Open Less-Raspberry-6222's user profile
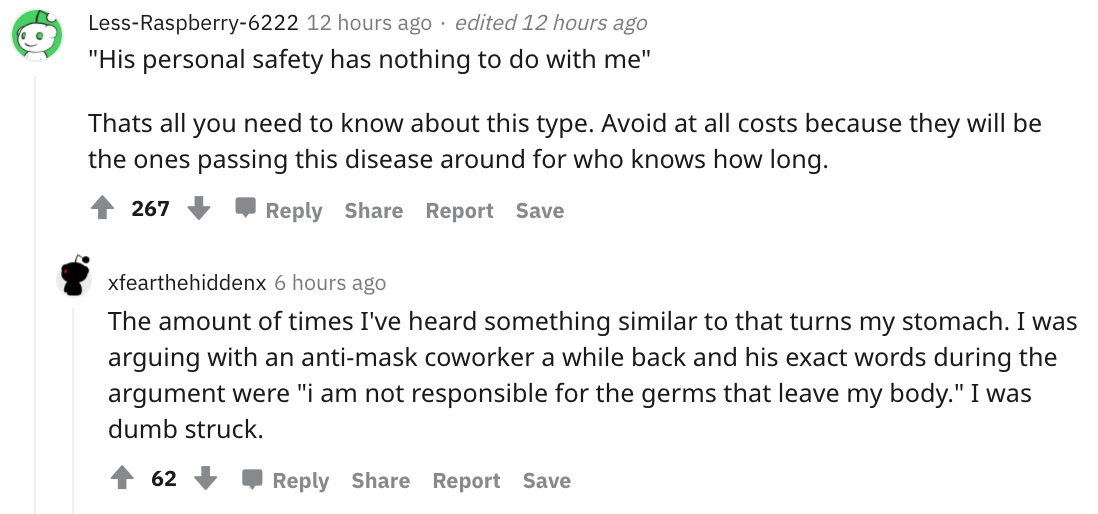The image size is (1098, 514). pyautogui.click(x=193, y=23)
